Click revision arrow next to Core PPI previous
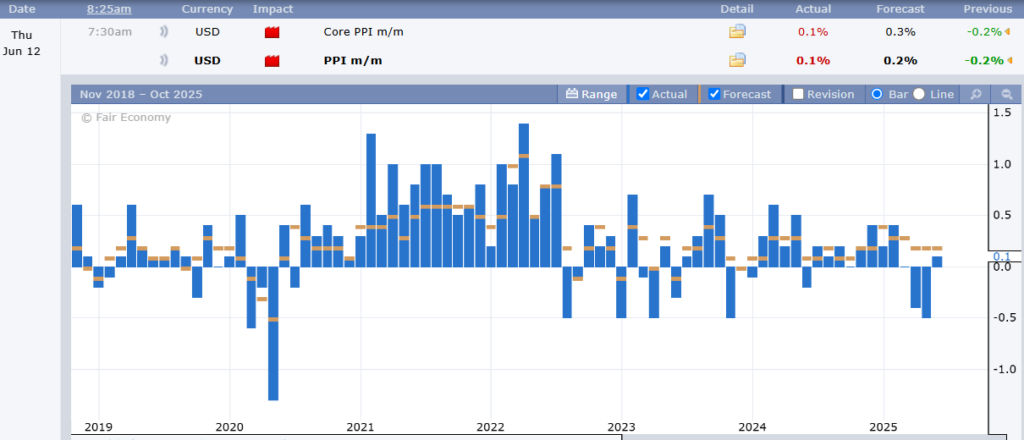This screenshot has width=1024, height=440. point(1008,32)
